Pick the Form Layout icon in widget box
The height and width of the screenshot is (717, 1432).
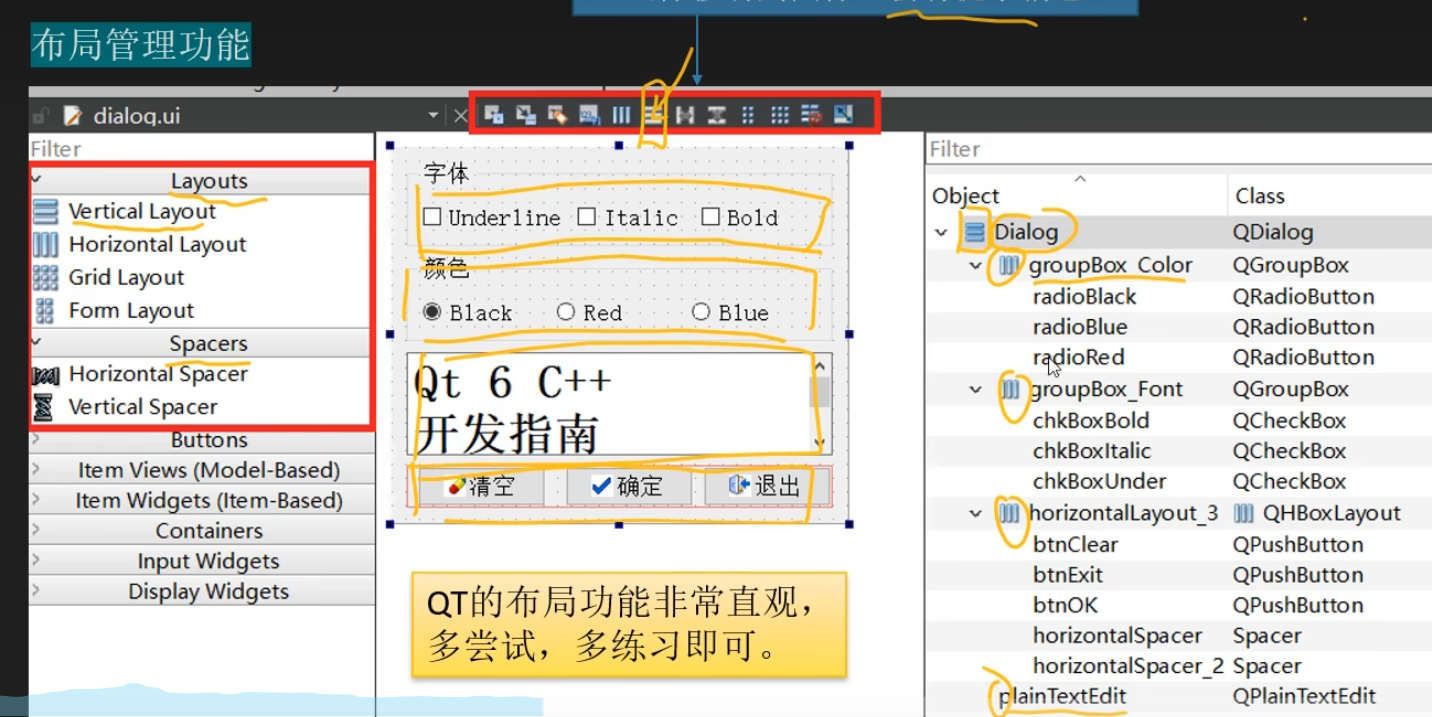[x=46, y=311]
